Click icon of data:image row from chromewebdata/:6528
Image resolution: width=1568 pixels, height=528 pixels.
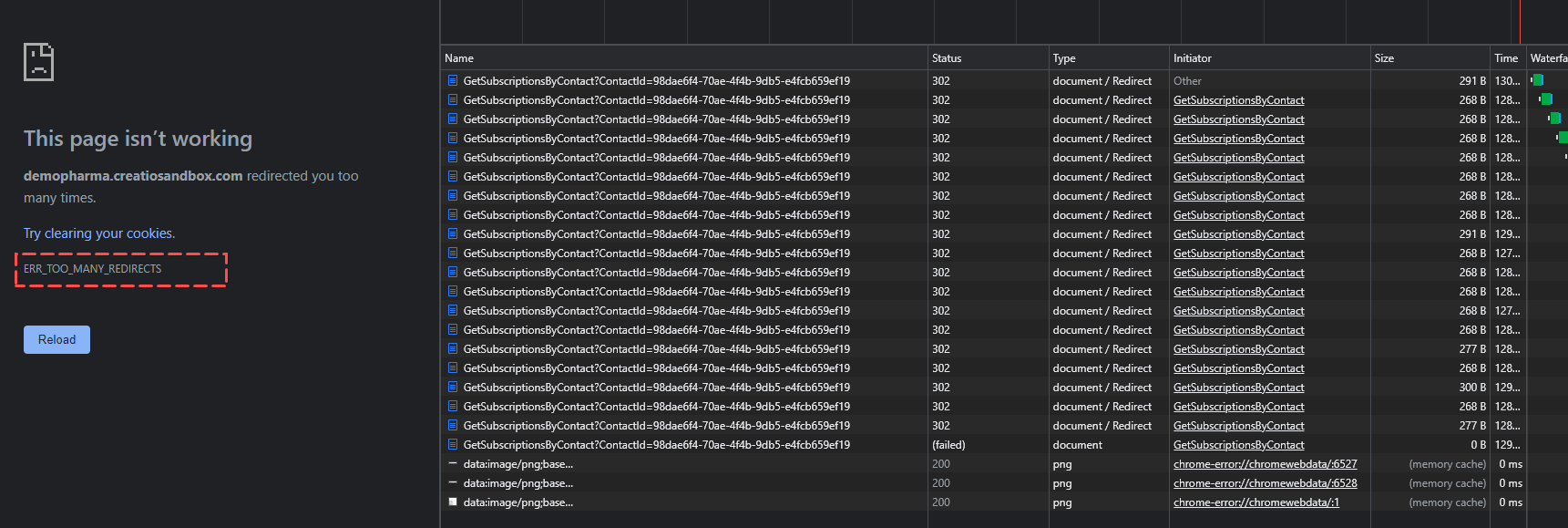453,483
